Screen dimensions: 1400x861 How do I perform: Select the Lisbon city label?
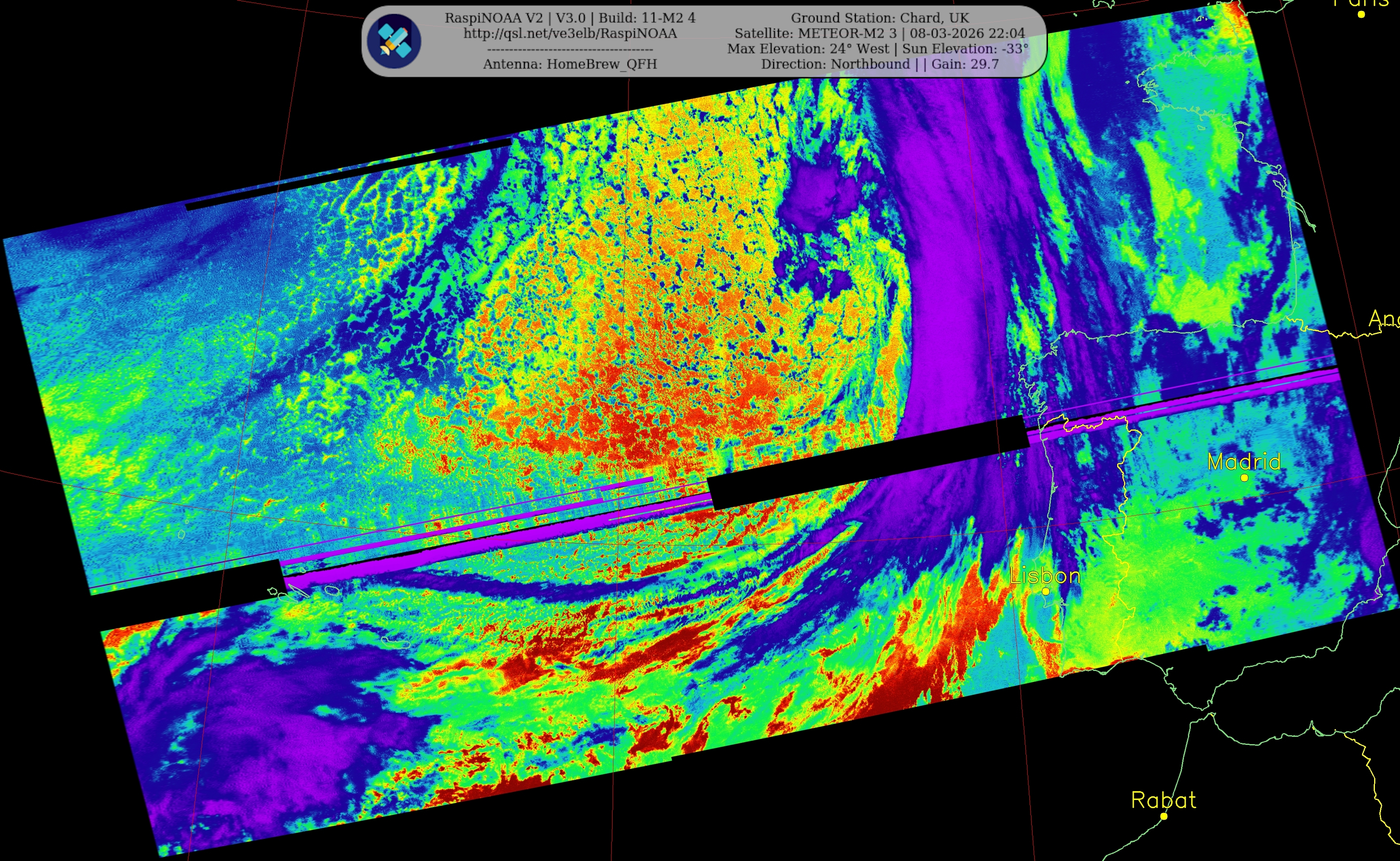click(x=1045, y=576)
